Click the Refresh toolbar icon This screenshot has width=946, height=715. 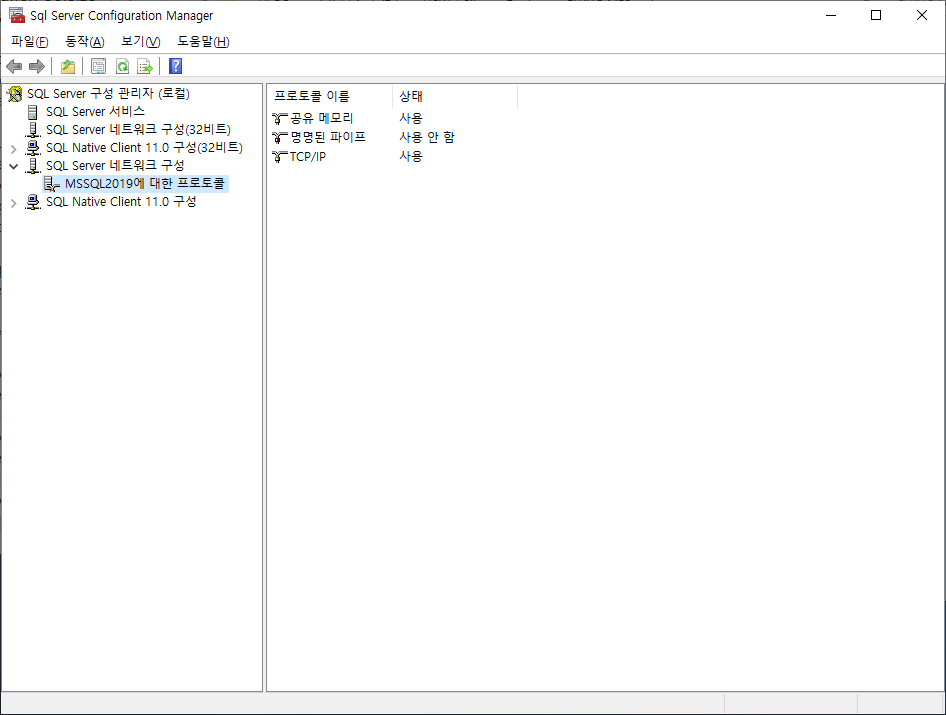point(122,66)
